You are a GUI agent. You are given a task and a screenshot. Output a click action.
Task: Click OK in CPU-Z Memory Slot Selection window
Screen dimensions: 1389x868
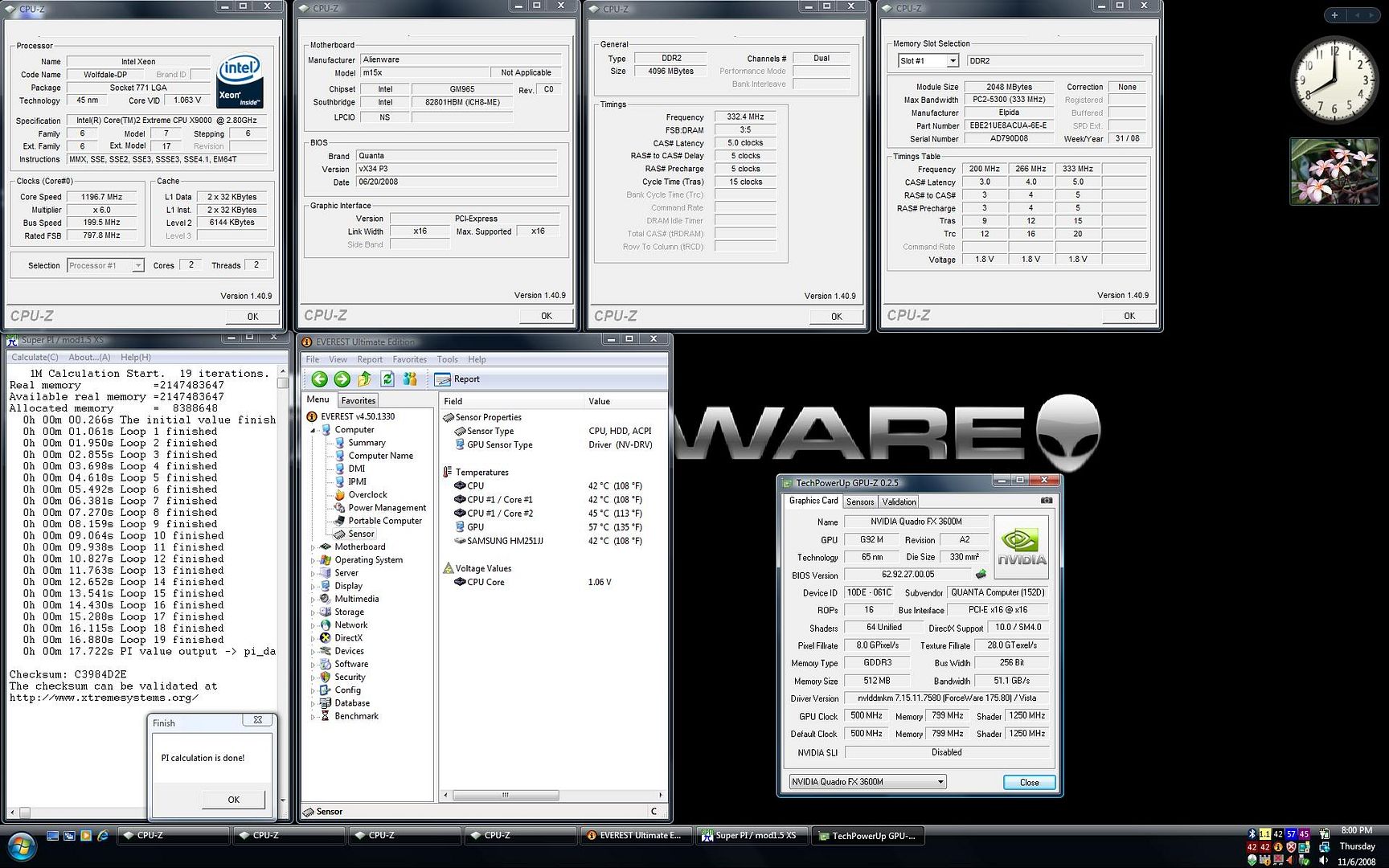pos(1129,316)
